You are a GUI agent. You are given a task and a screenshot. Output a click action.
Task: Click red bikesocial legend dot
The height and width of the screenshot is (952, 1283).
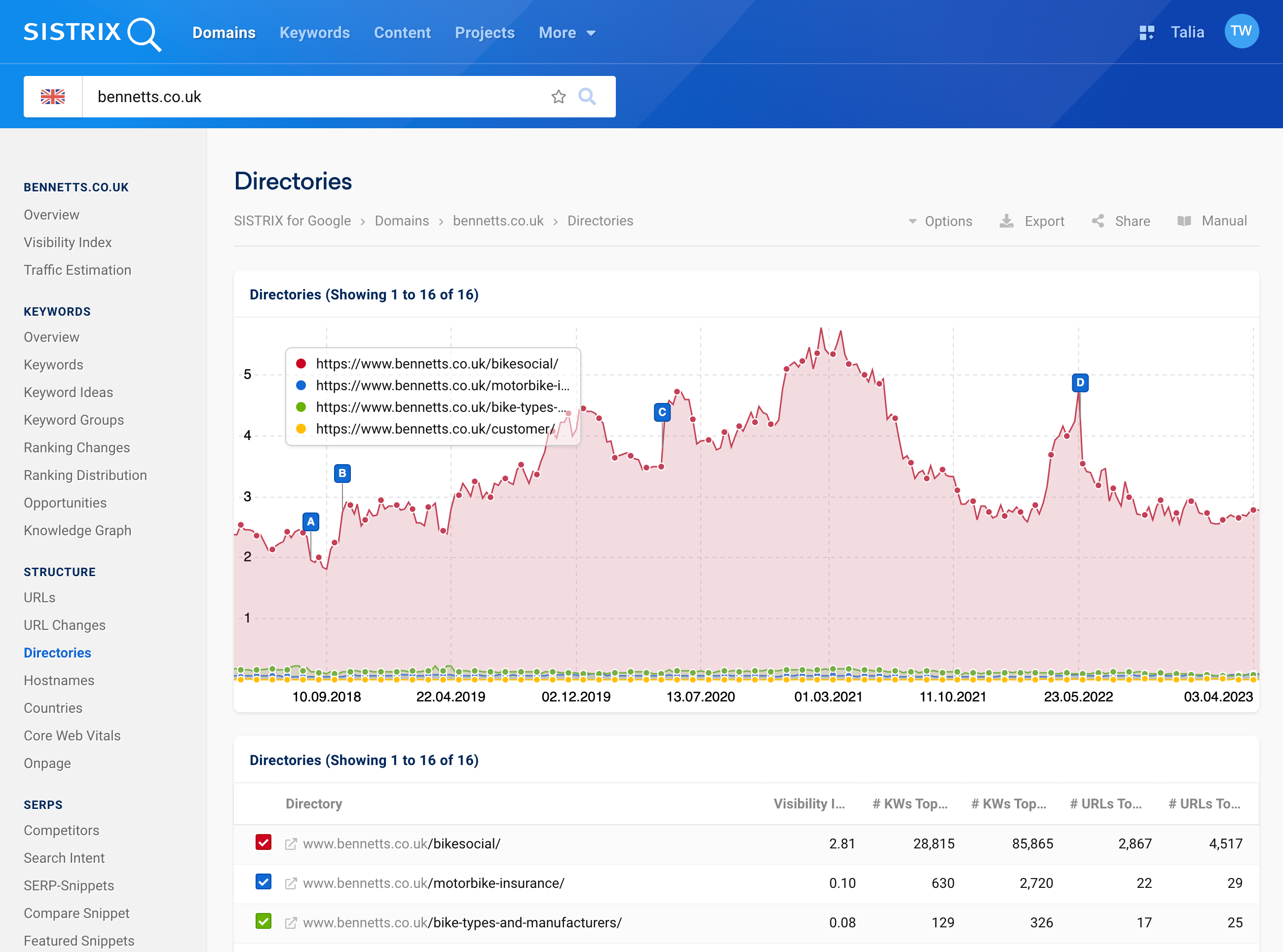click(301, 364)
